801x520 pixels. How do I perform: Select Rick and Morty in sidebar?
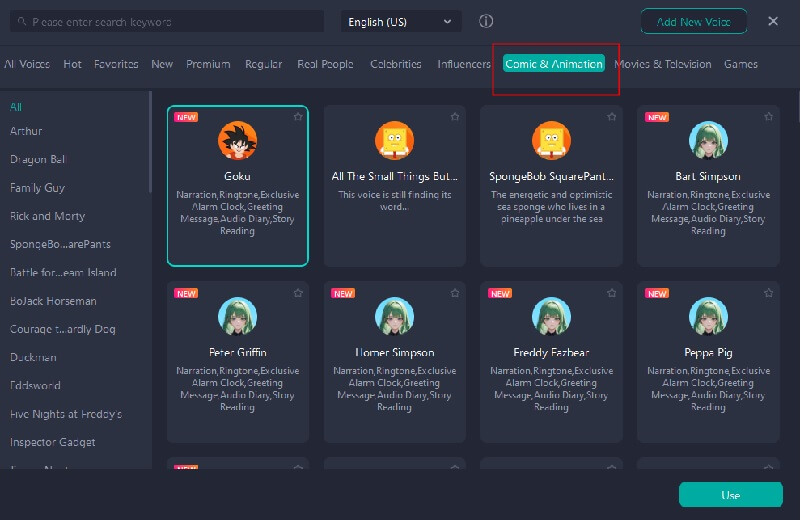[x=48, y=216]
